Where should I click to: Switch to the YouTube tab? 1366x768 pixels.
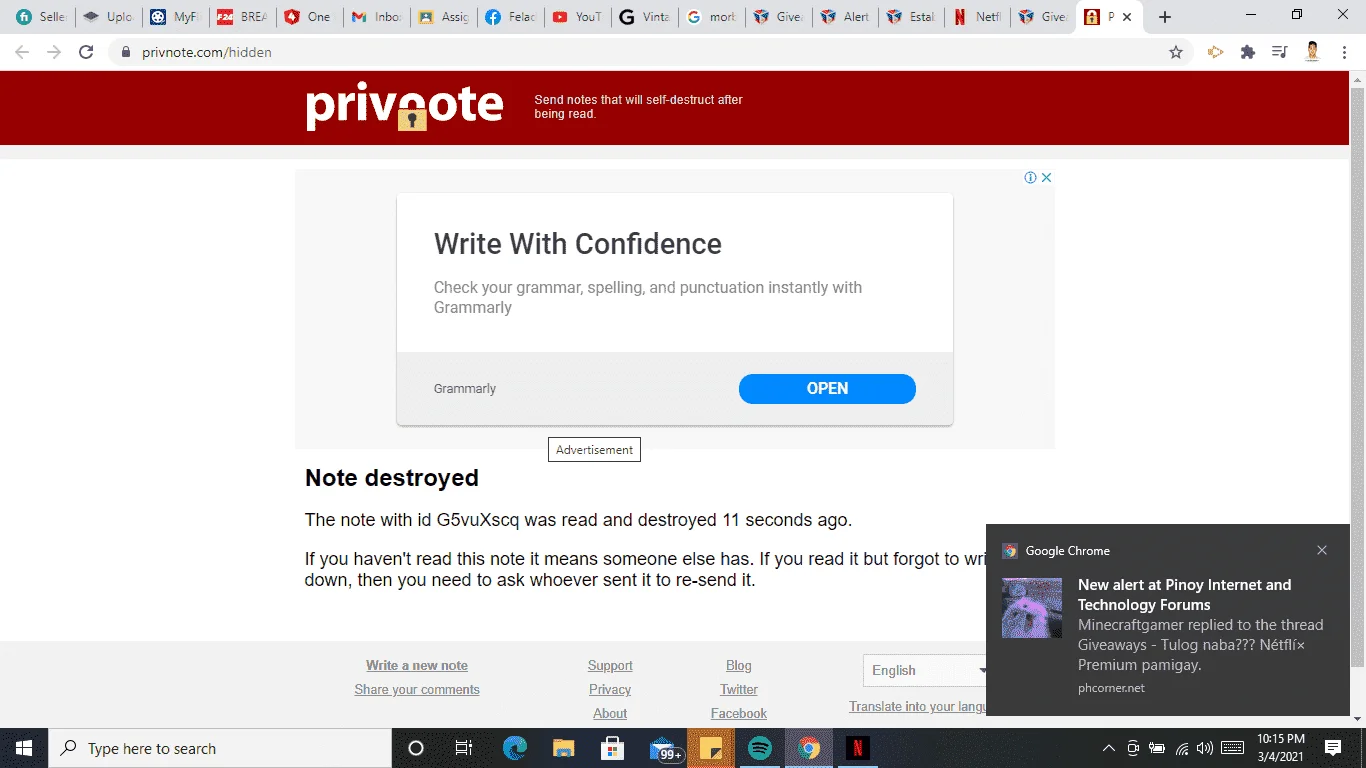577,17
